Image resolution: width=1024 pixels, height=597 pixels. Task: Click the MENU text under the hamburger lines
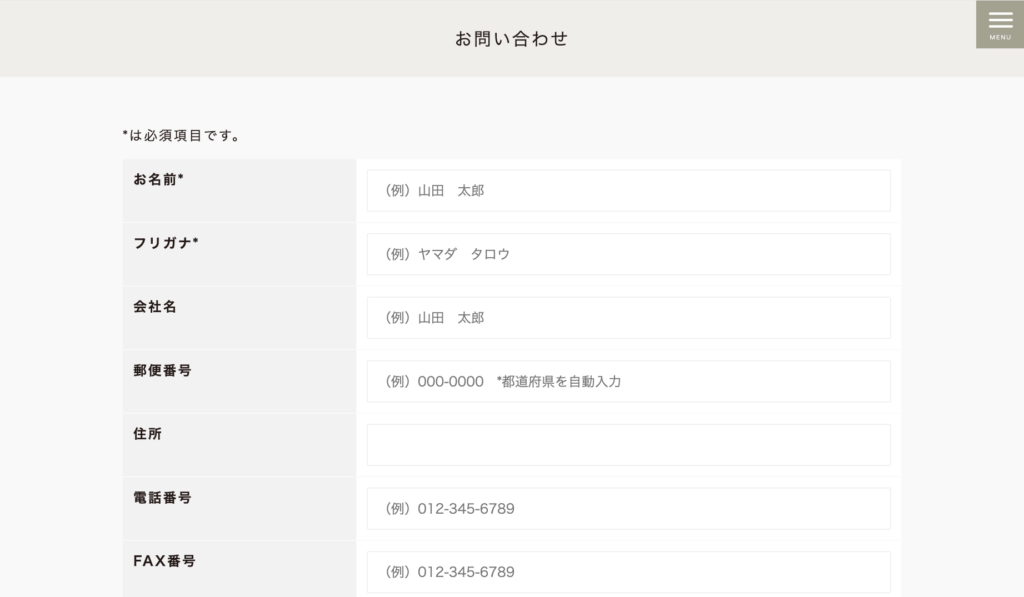click(1000, 38)
